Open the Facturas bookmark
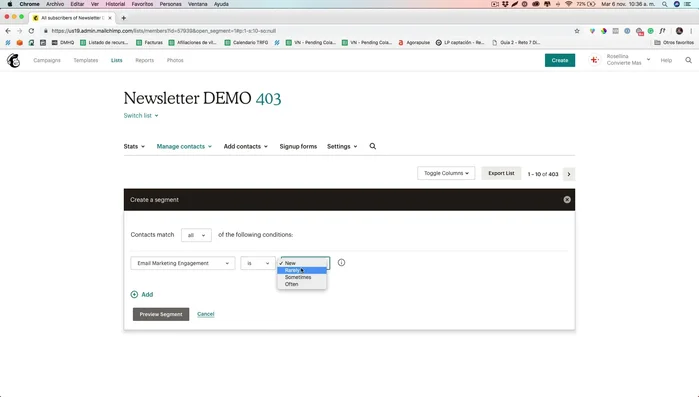Image resolution: width=699 pixels, height=397 pixels. tap(150, 42)
